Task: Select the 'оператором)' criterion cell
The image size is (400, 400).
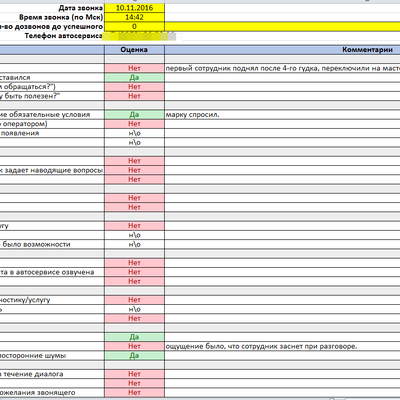Action: click(x=52, y=124)
